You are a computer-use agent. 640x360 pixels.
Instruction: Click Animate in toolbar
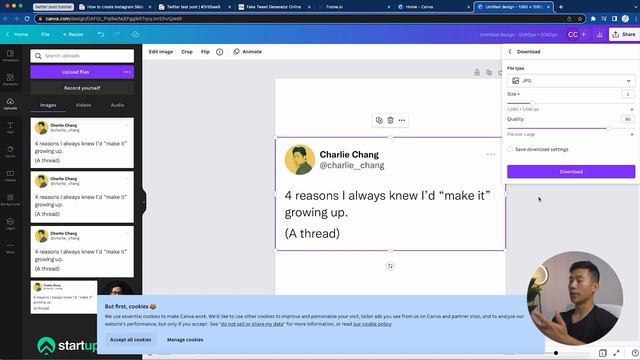pyautogui.click(x=247, y=52)
